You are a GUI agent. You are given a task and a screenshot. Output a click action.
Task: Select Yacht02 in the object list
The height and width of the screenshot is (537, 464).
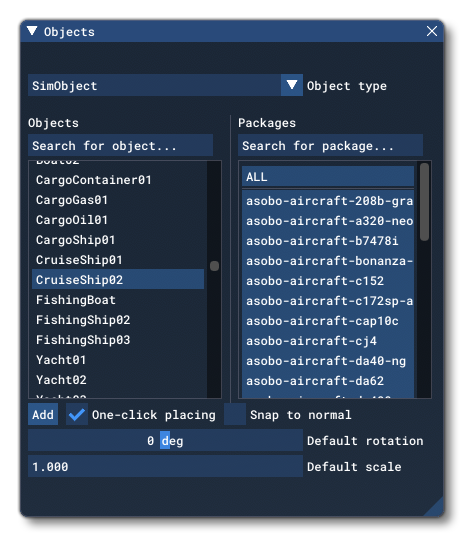[x=118, y=380]
